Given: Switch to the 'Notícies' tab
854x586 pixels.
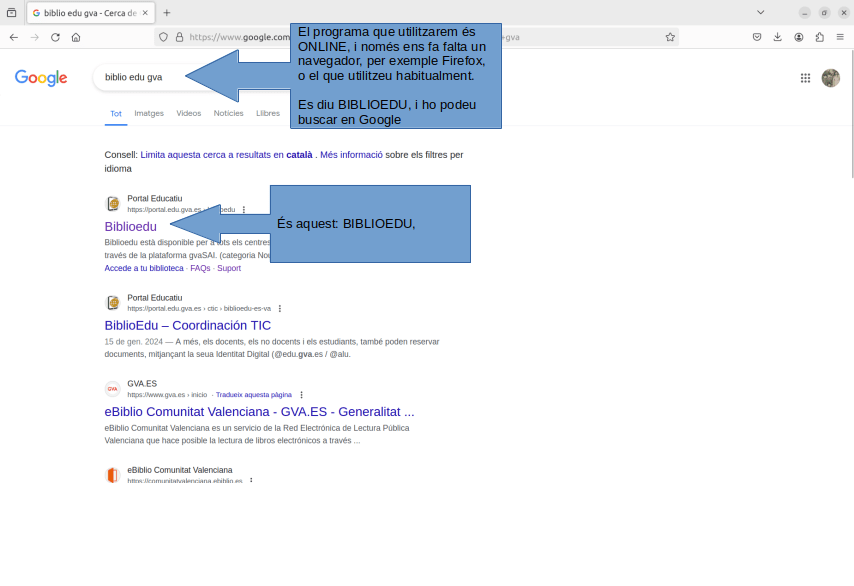Looking at the screenshot, I should [228, 113].
